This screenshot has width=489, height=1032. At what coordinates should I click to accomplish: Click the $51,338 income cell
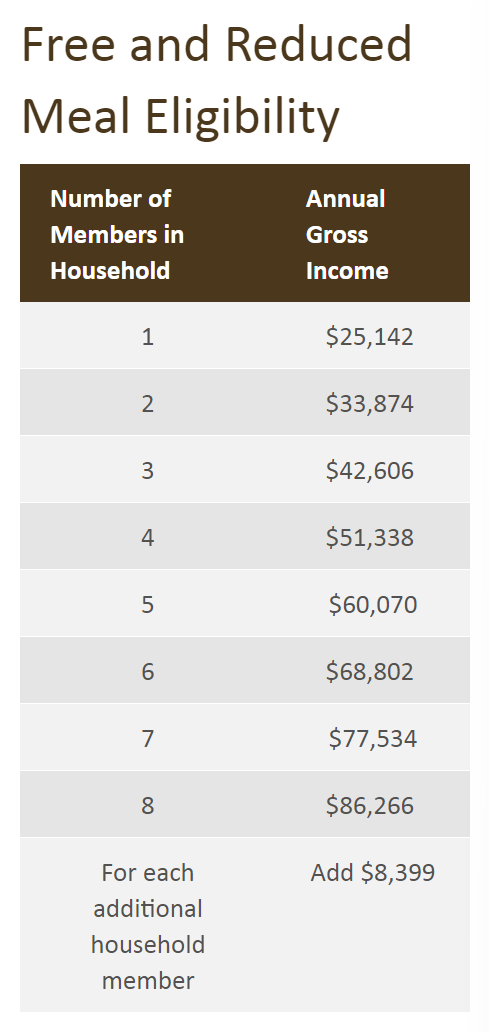click(370, 537)
